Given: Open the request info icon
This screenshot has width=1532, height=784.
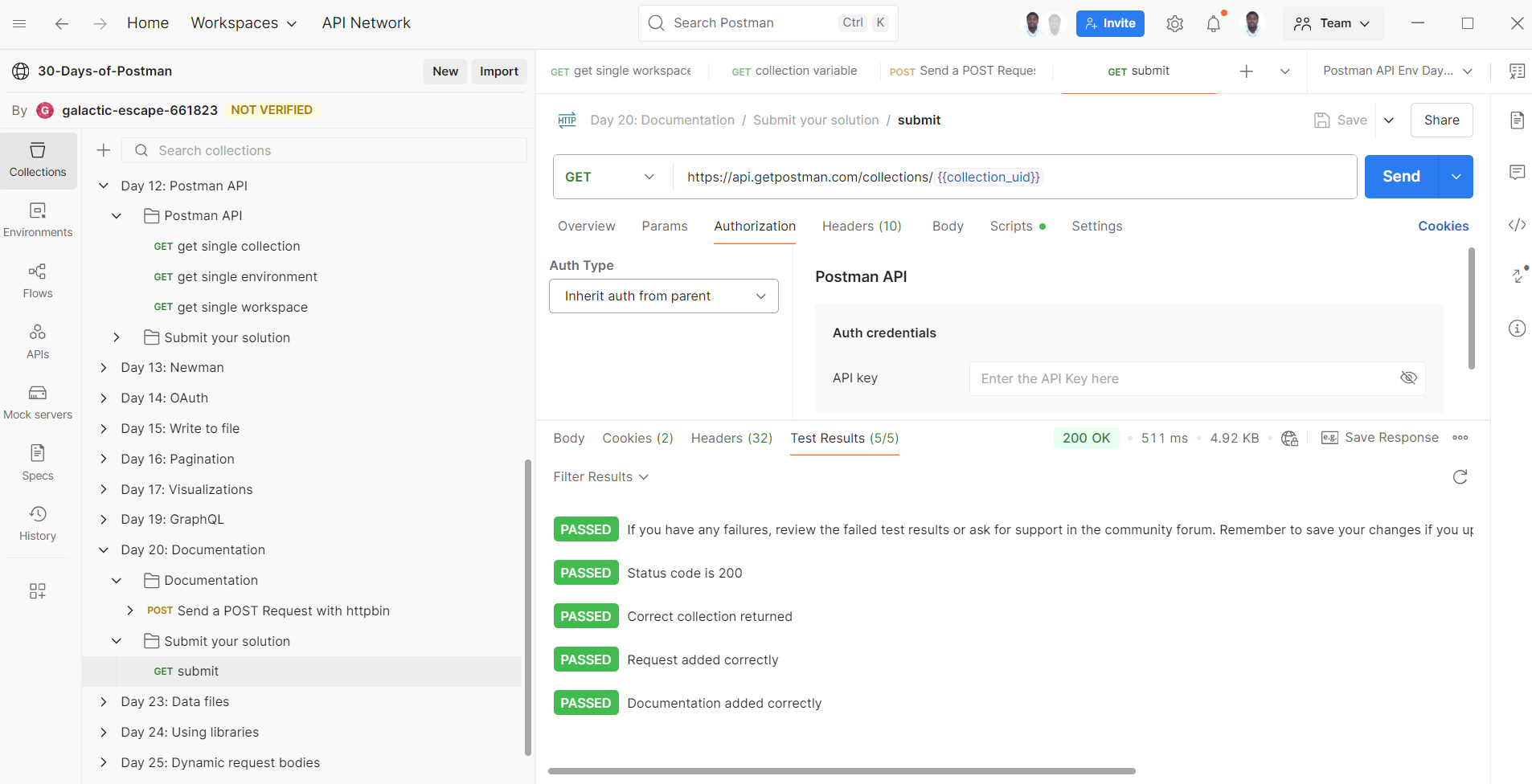Looking at the screenshot, I should click(1517, 328).
